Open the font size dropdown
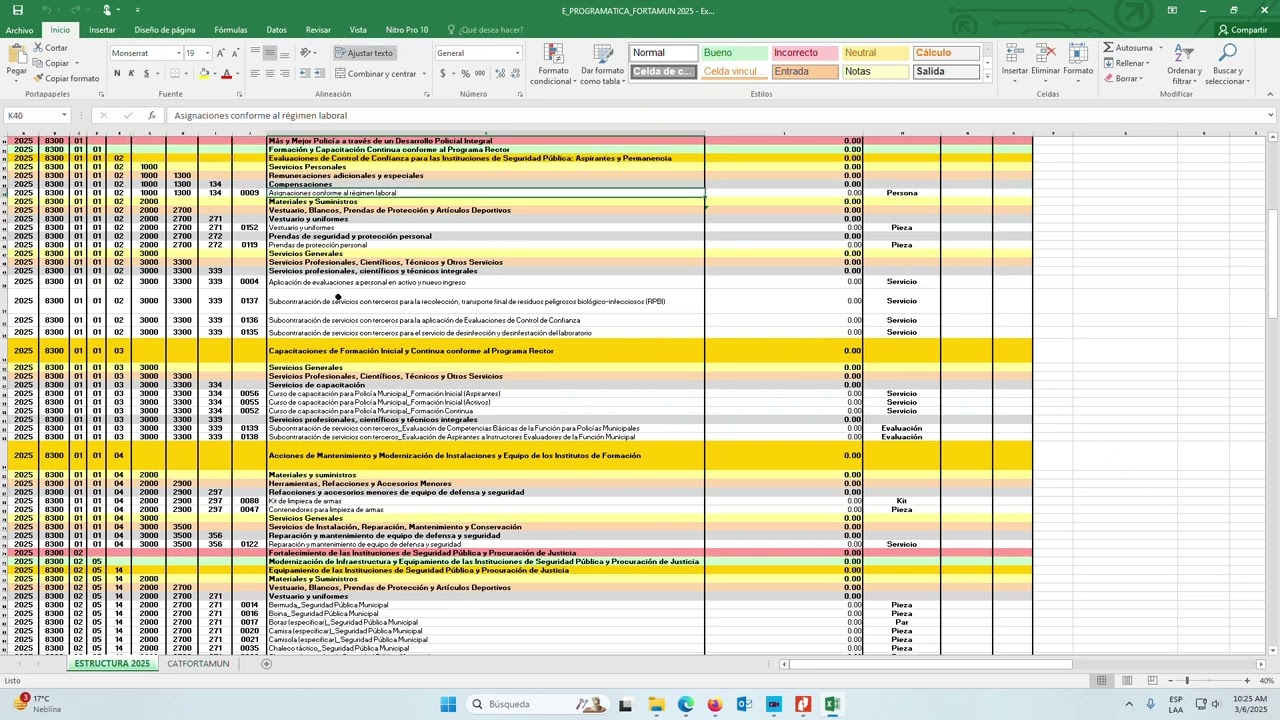The image size is (1280, 720). tap(208, 53)
